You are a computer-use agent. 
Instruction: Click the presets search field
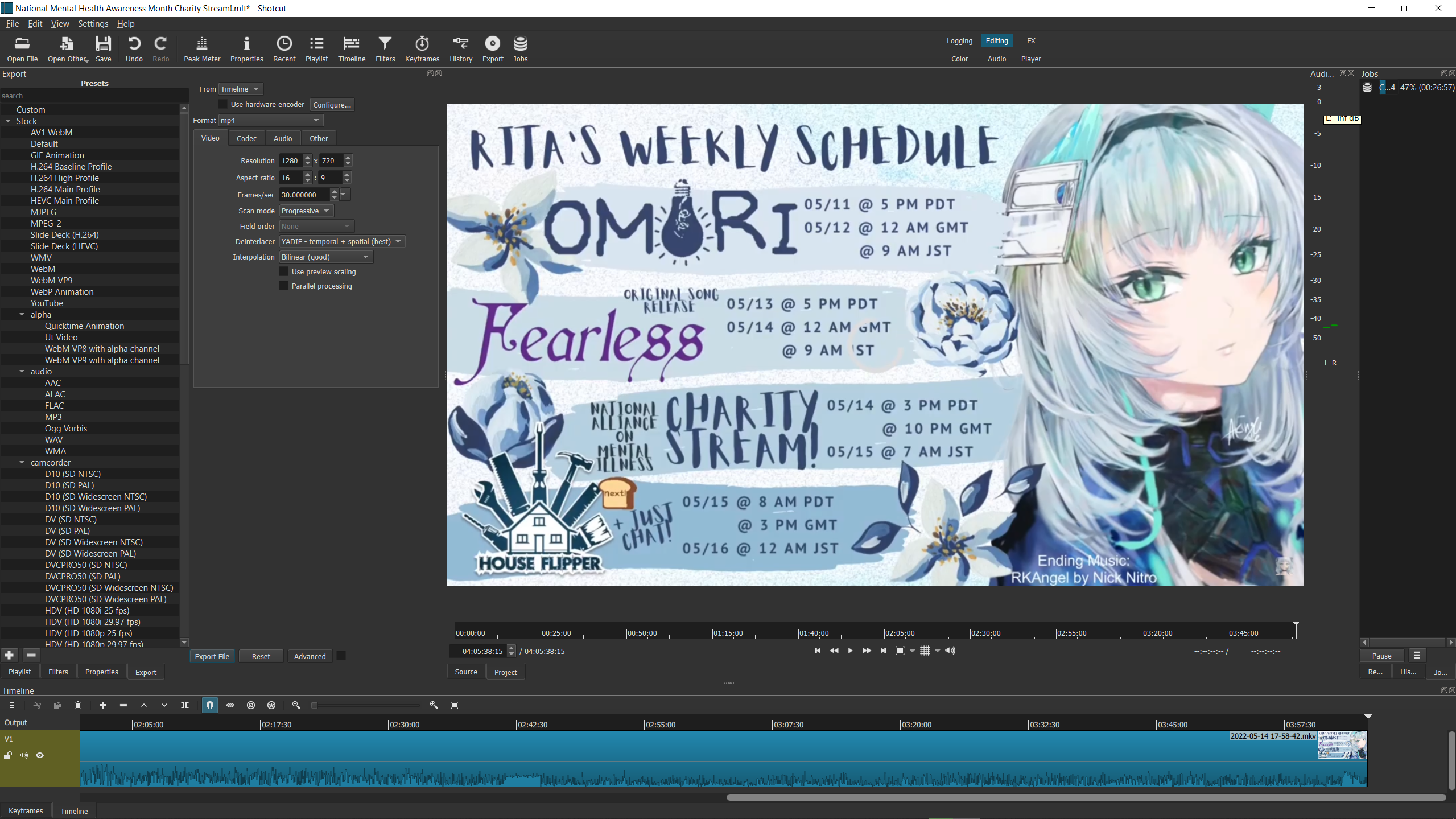click(94, 96)
